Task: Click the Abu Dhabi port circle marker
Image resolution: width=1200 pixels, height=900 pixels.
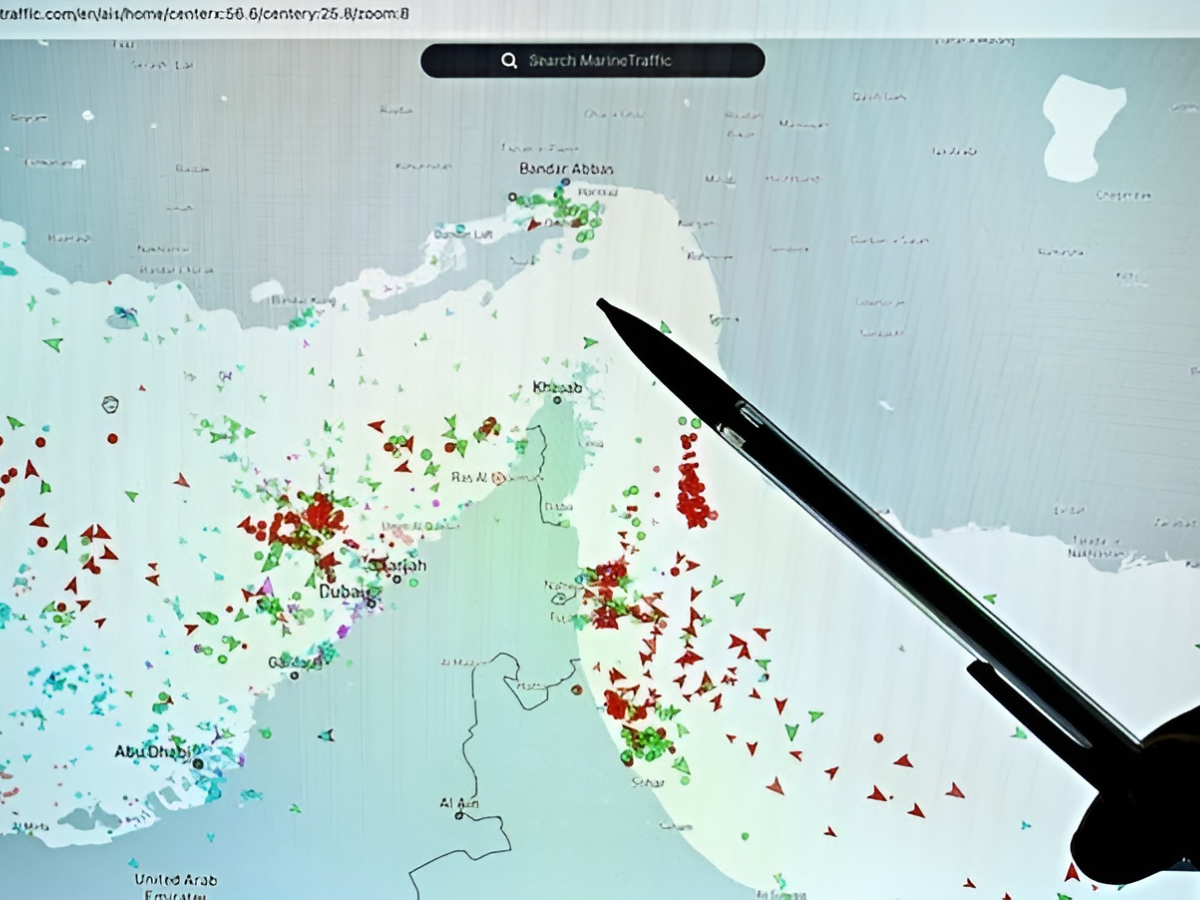Action: pos(198,764)
